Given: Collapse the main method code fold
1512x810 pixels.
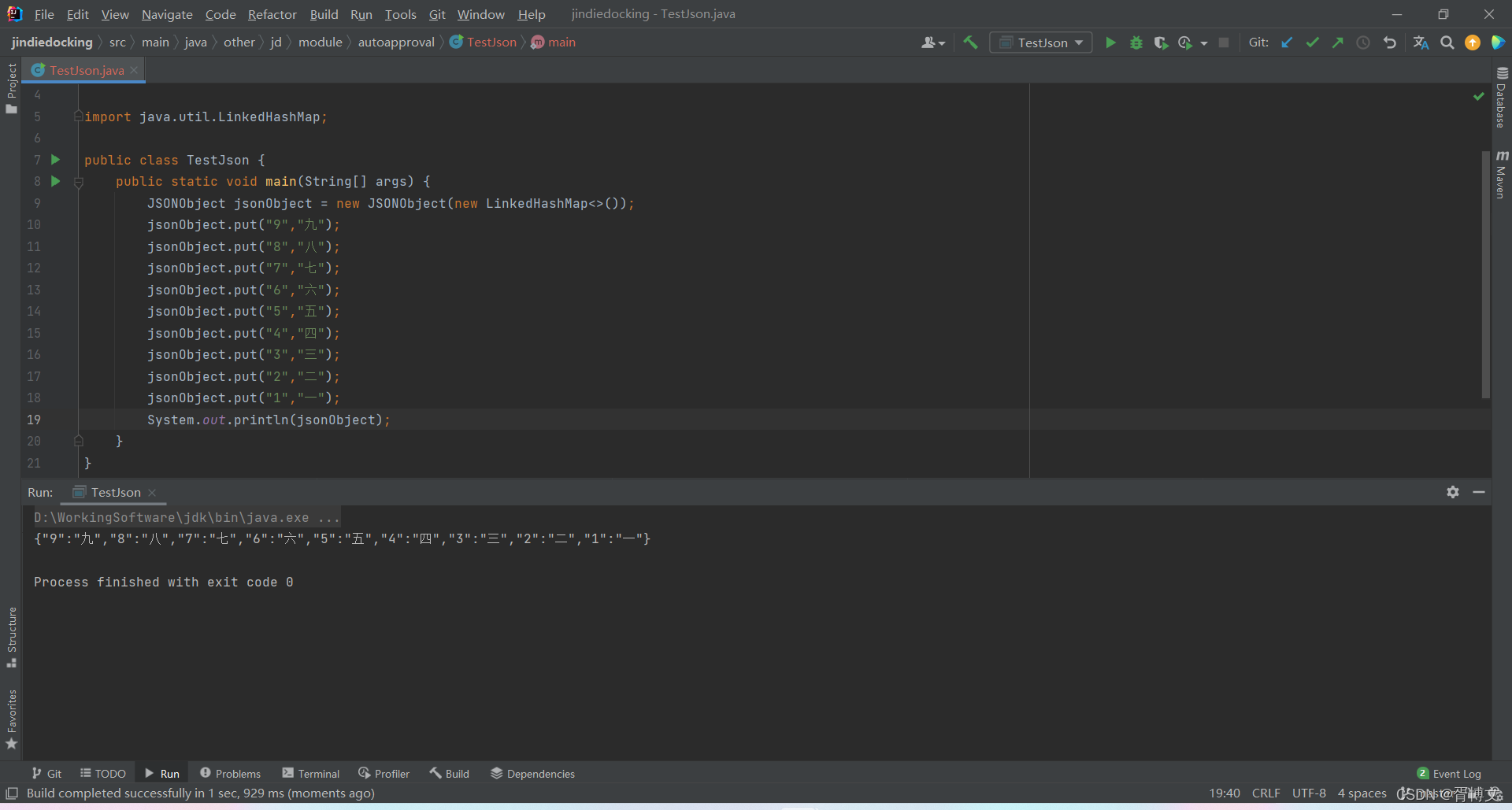Looking at the screenshot, I should click(x=79, y=182).
